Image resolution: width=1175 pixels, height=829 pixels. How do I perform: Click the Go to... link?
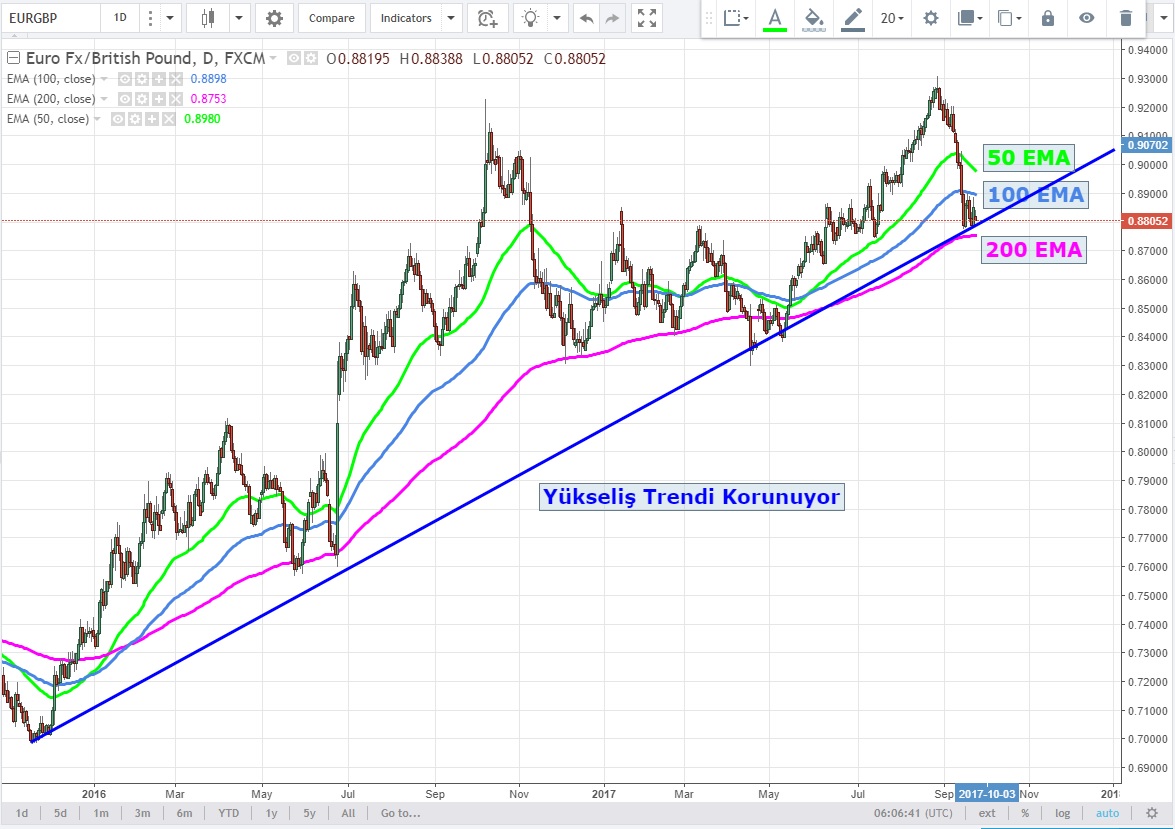click(398, 813)
